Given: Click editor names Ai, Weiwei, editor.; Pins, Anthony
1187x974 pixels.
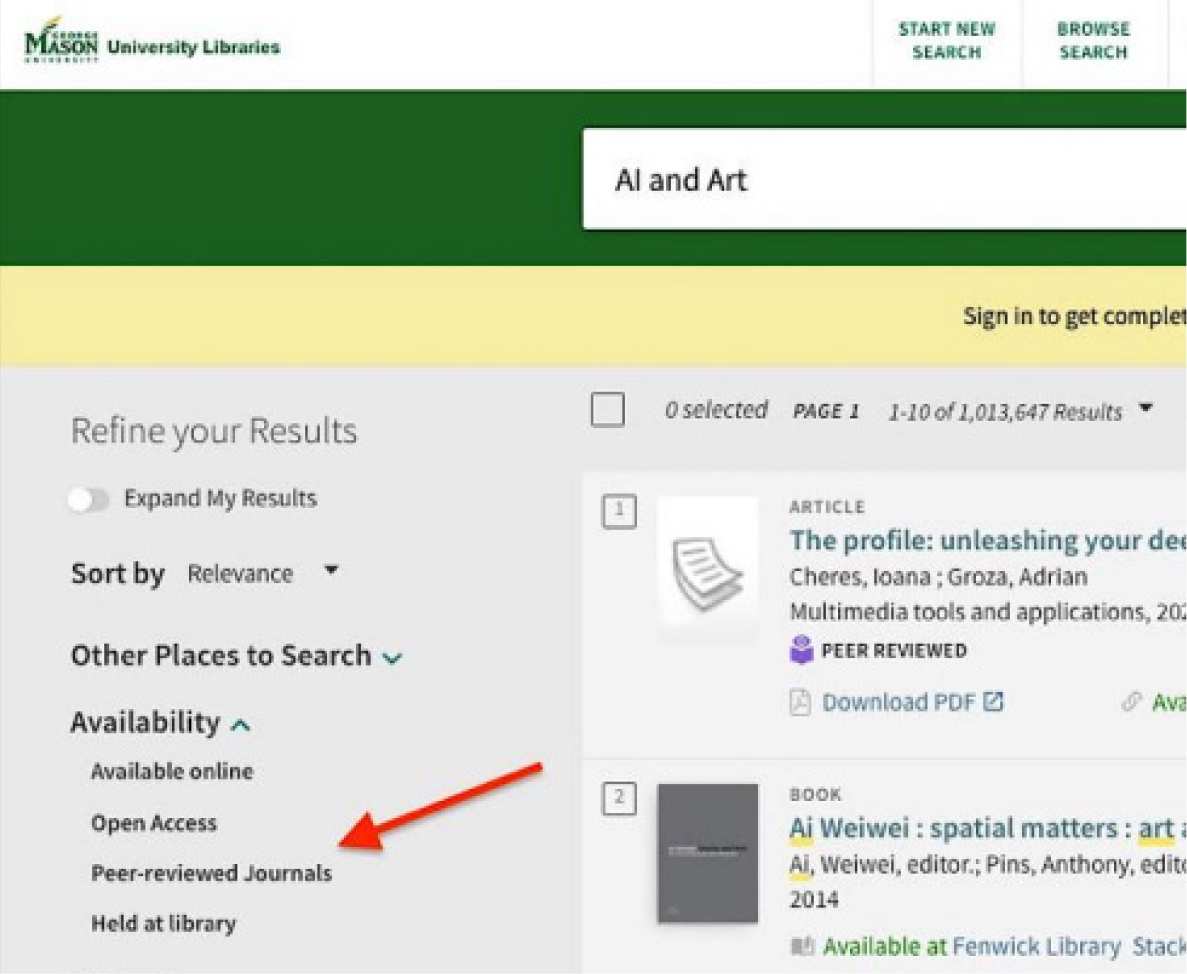Looking at the screenshot, I should pos(988,864).
